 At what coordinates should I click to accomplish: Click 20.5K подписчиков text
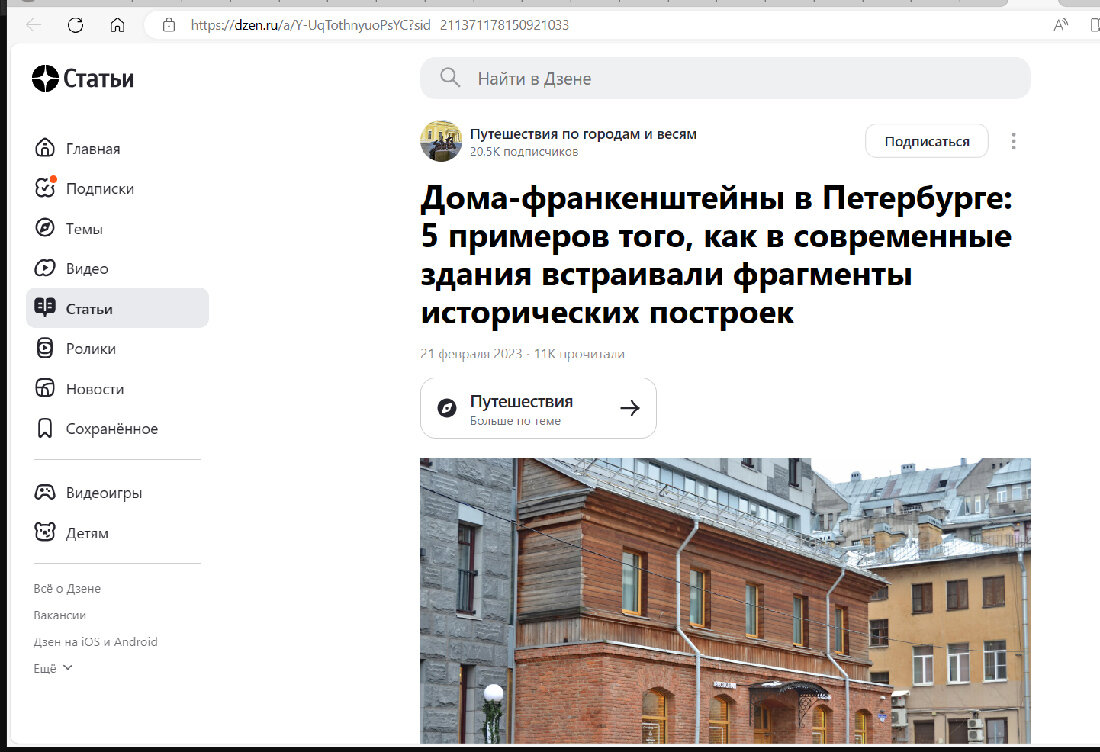(524, 152)
